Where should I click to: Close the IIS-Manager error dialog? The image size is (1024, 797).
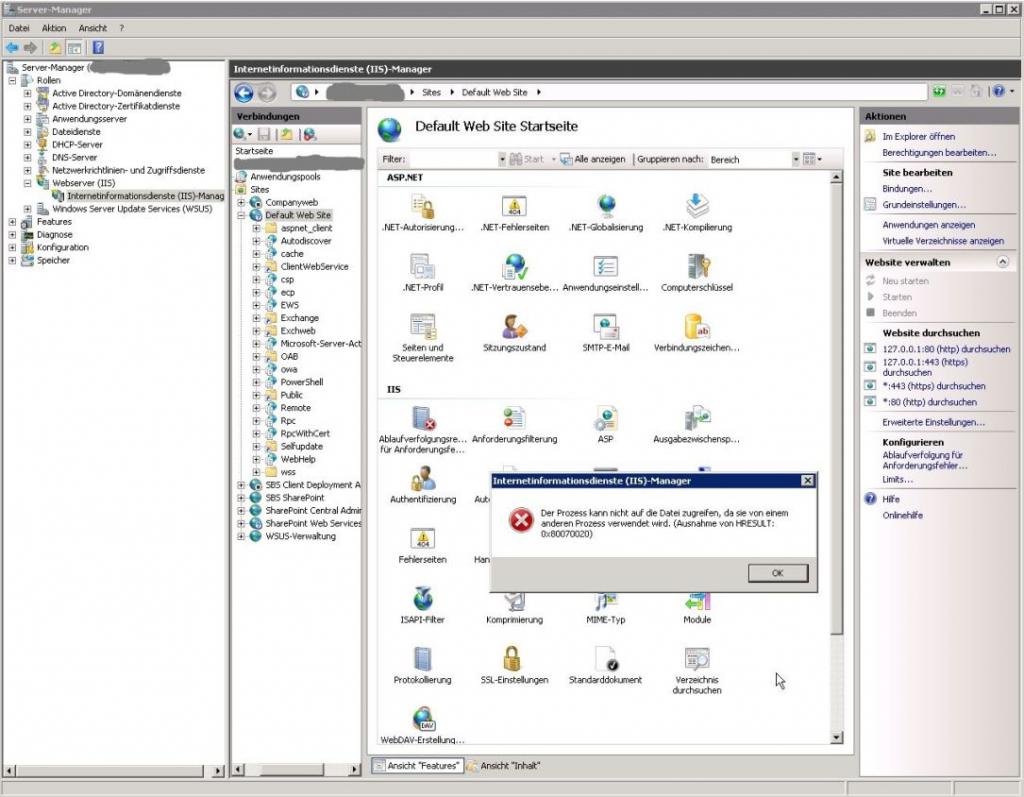point(807,481)
